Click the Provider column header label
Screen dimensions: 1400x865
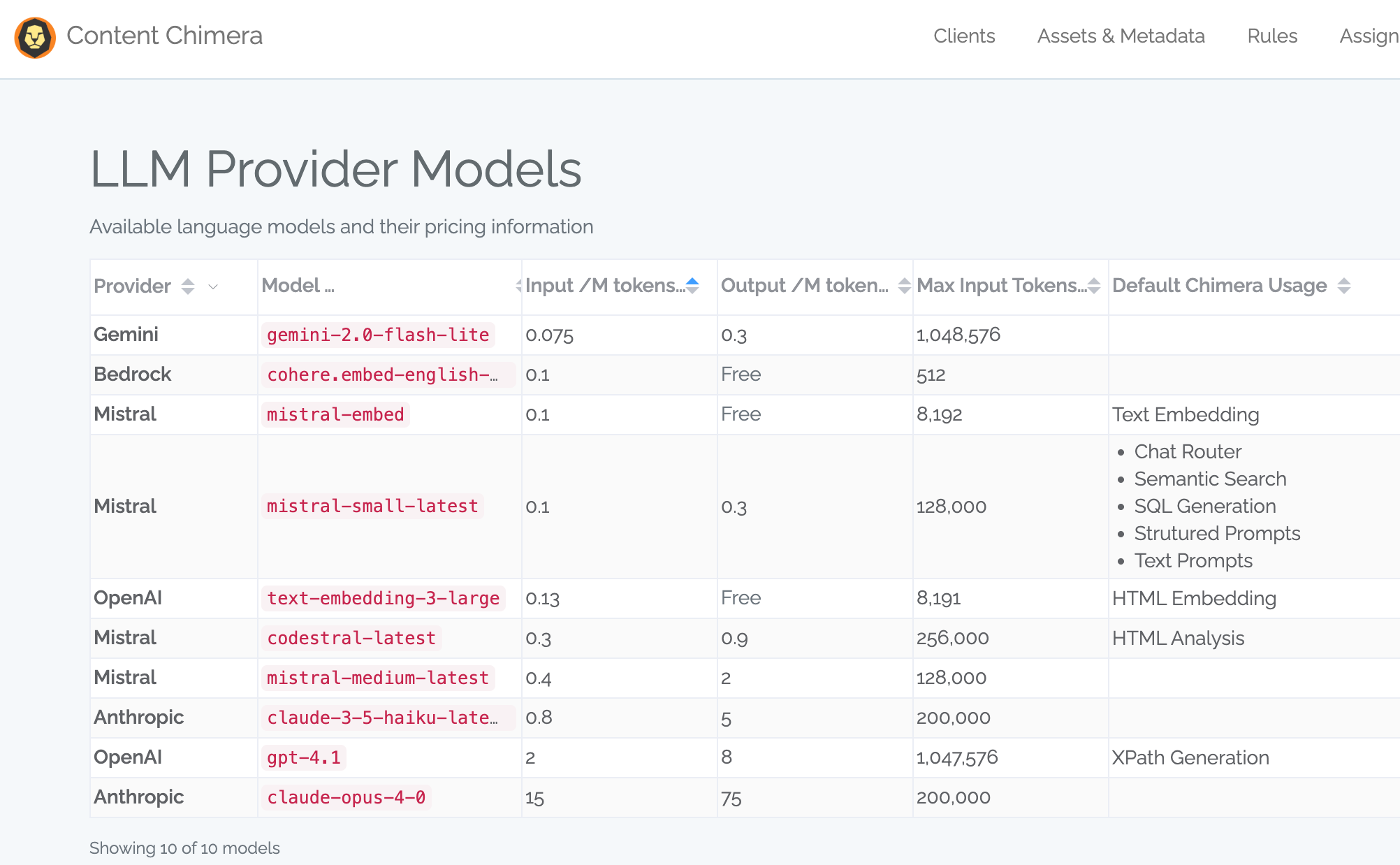pyautogui.click(x=132, y=286)
